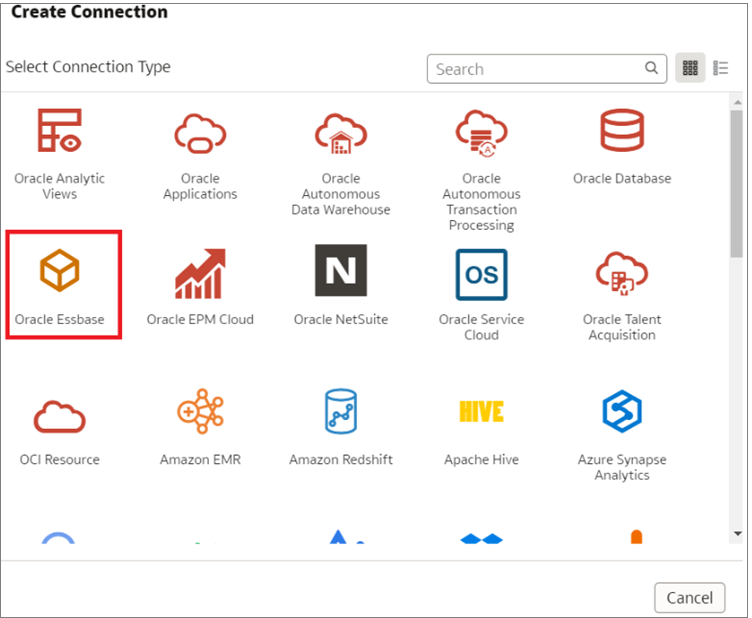Select the OCI Resource cloud icon
This screenshot has width=752, height=618.
point(59,416)
